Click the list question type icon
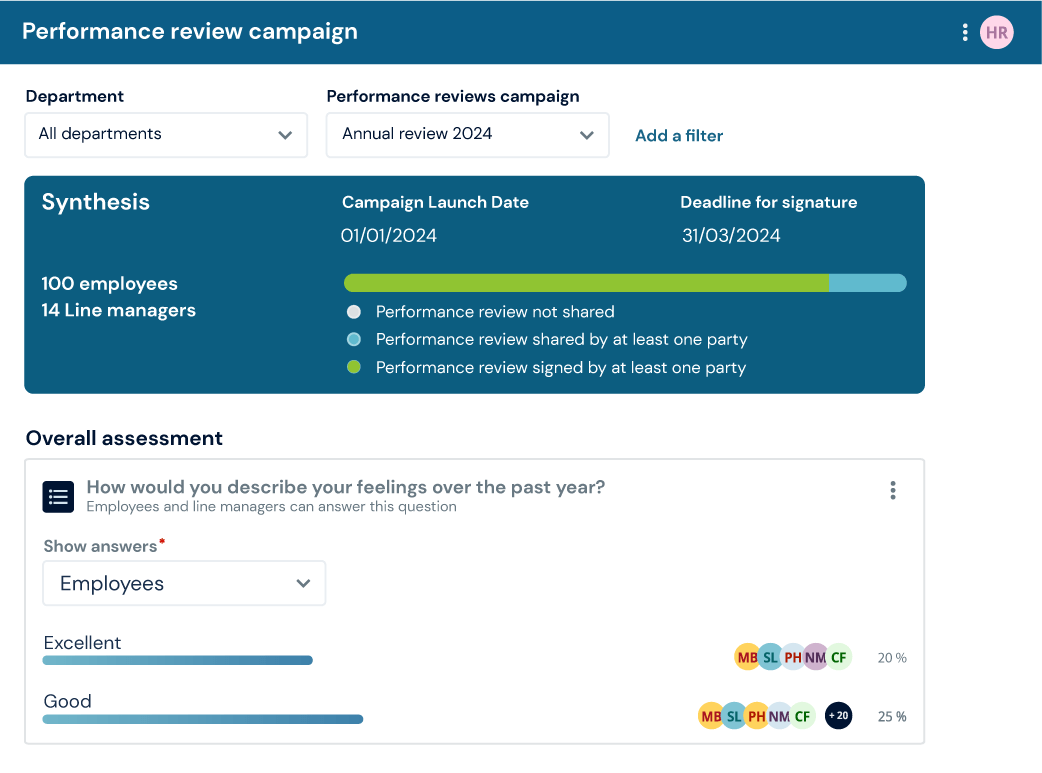Image resolution: width=1042 pixels, height=773 pixels. pyautogui.click(x=58, y=497)
